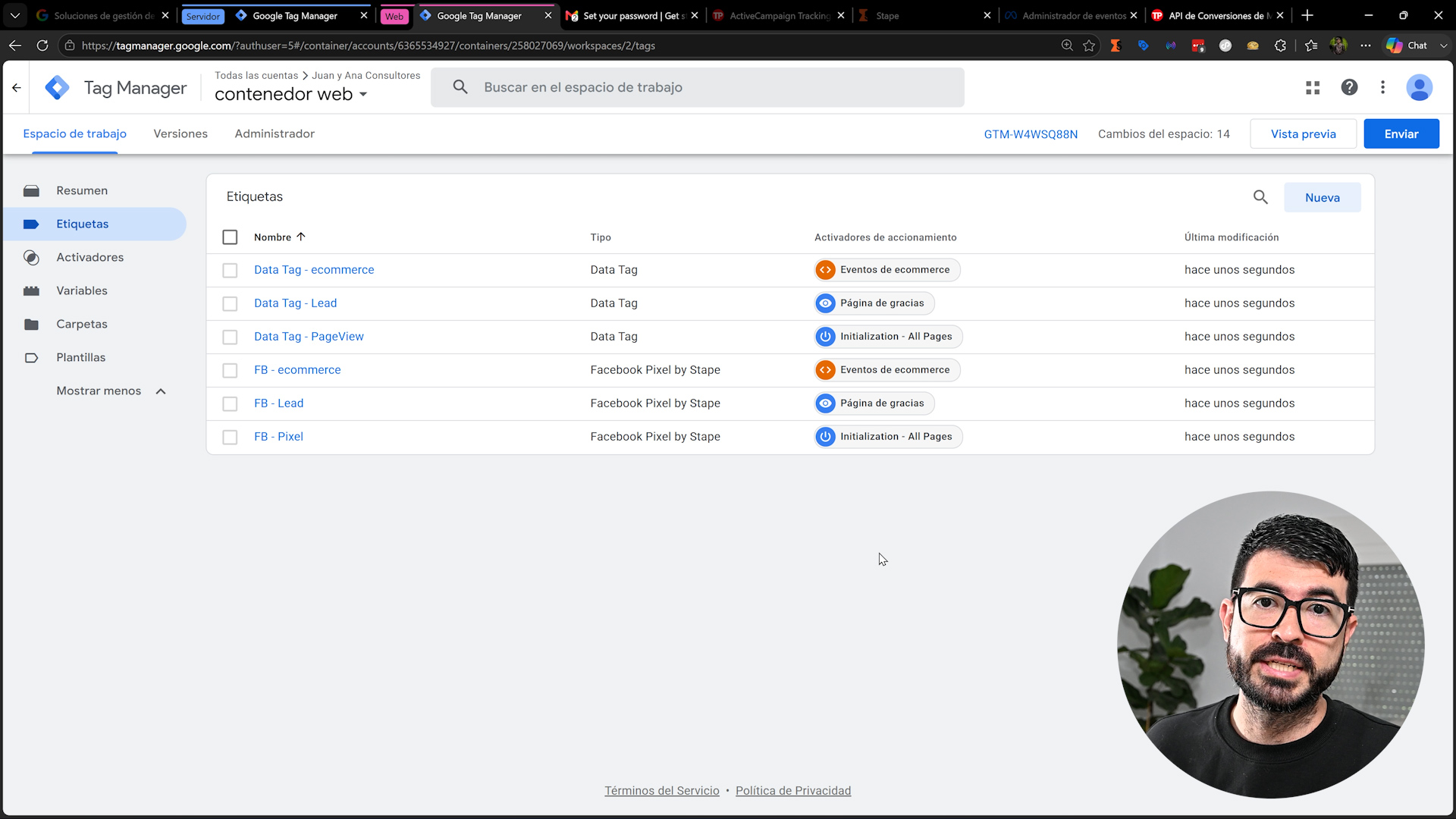The image size is (1456, 819).
Task: Open the browser zoom magnifier icon
Action: 1067,45
